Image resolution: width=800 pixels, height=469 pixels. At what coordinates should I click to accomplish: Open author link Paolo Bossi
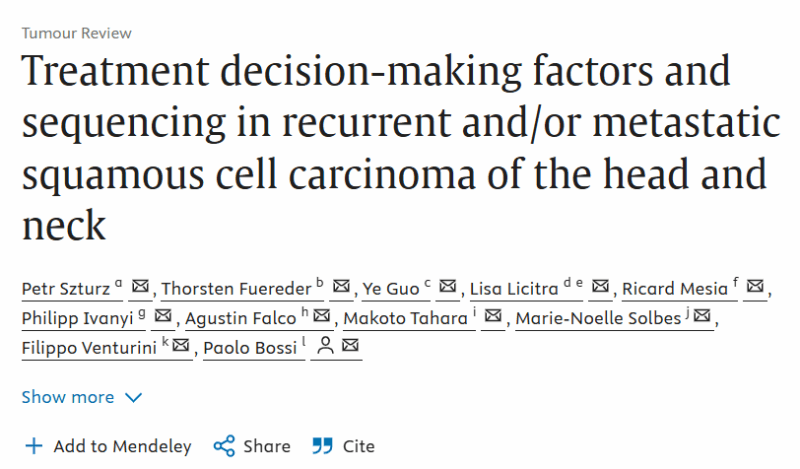(250, 348)
